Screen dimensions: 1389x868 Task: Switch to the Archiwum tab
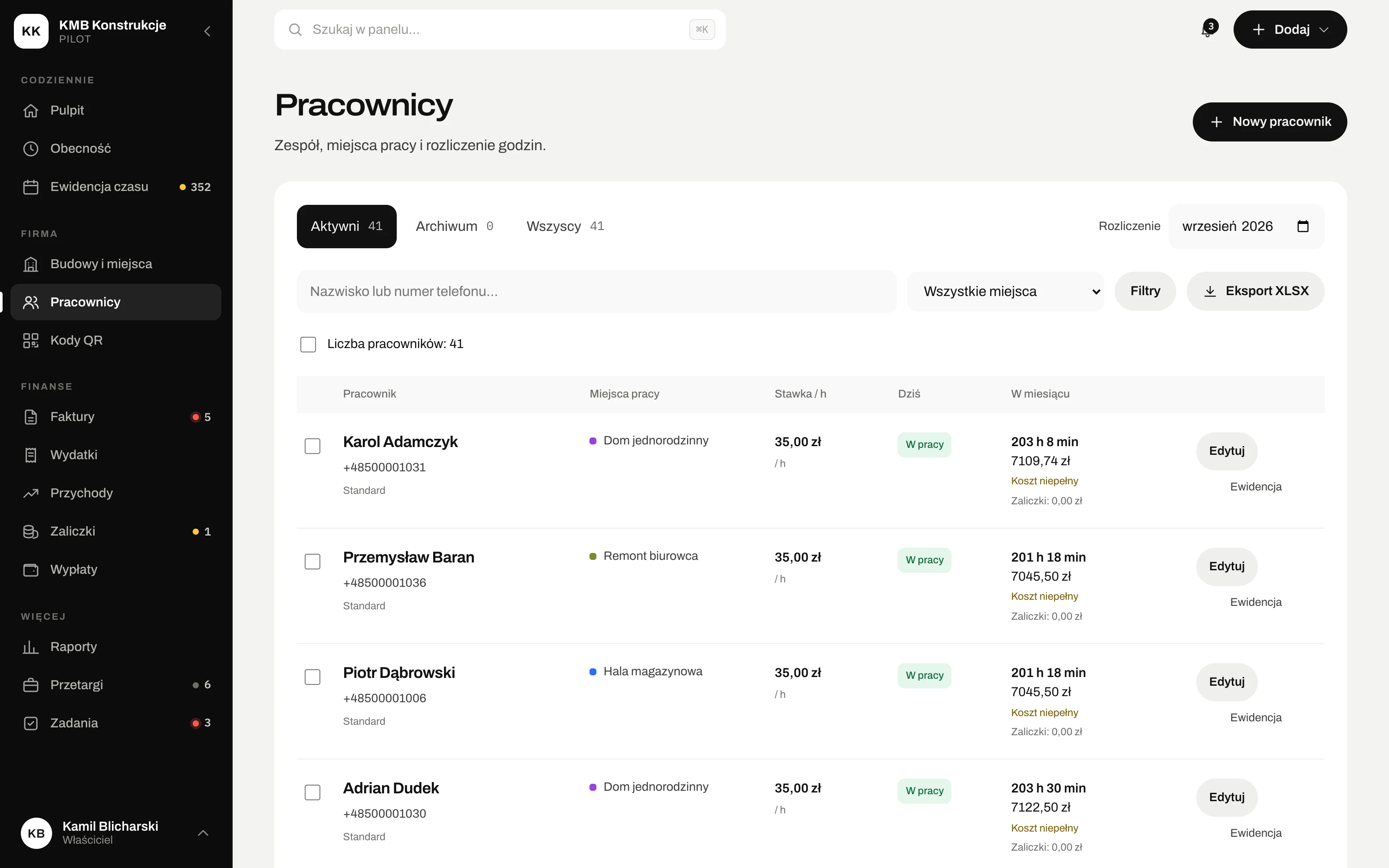454,226
